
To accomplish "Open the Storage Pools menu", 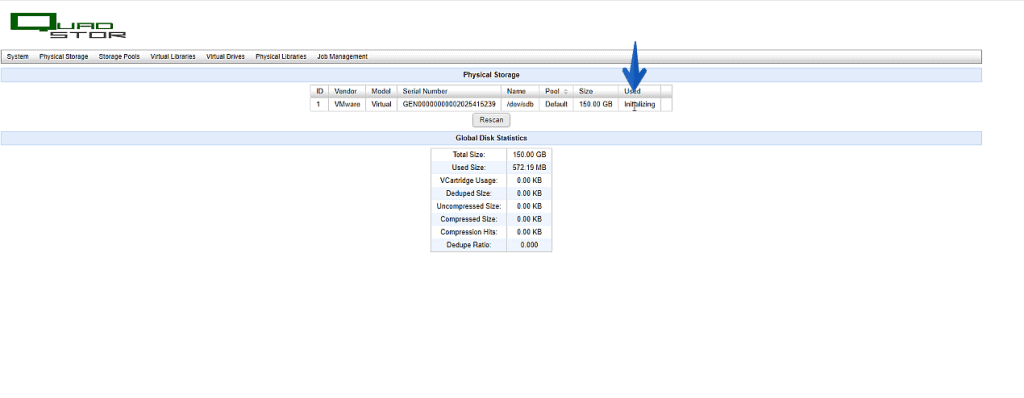I will pos(119,57).
